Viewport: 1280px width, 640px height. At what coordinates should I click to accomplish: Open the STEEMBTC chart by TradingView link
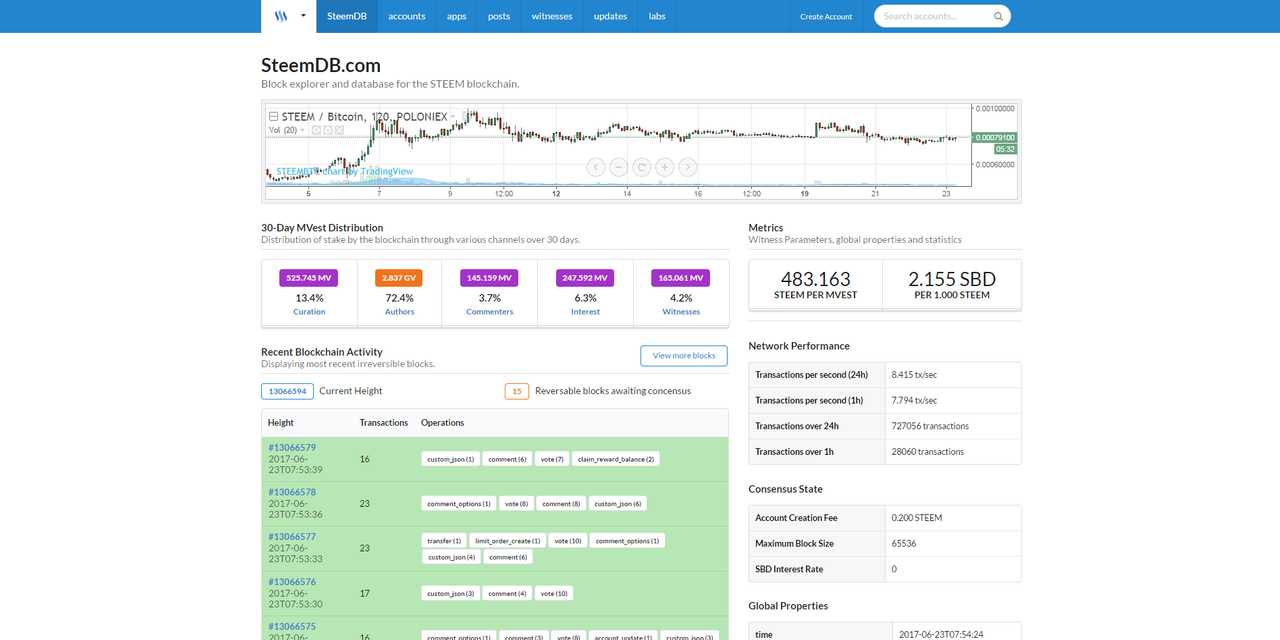tap(345, 171)
